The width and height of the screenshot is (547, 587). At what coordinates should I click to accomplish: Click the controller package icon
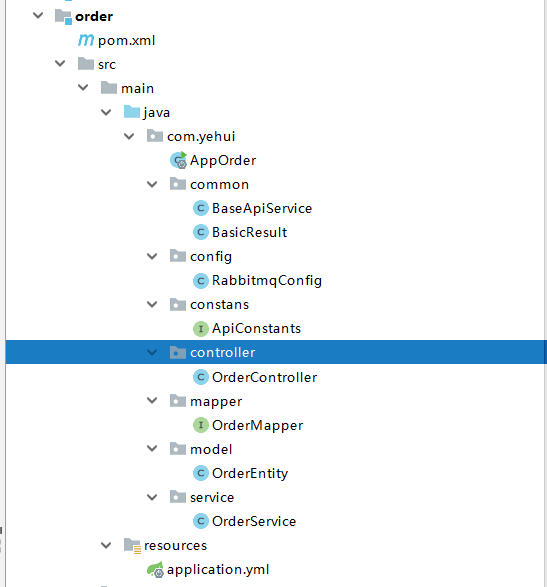[x=178, y=352]
